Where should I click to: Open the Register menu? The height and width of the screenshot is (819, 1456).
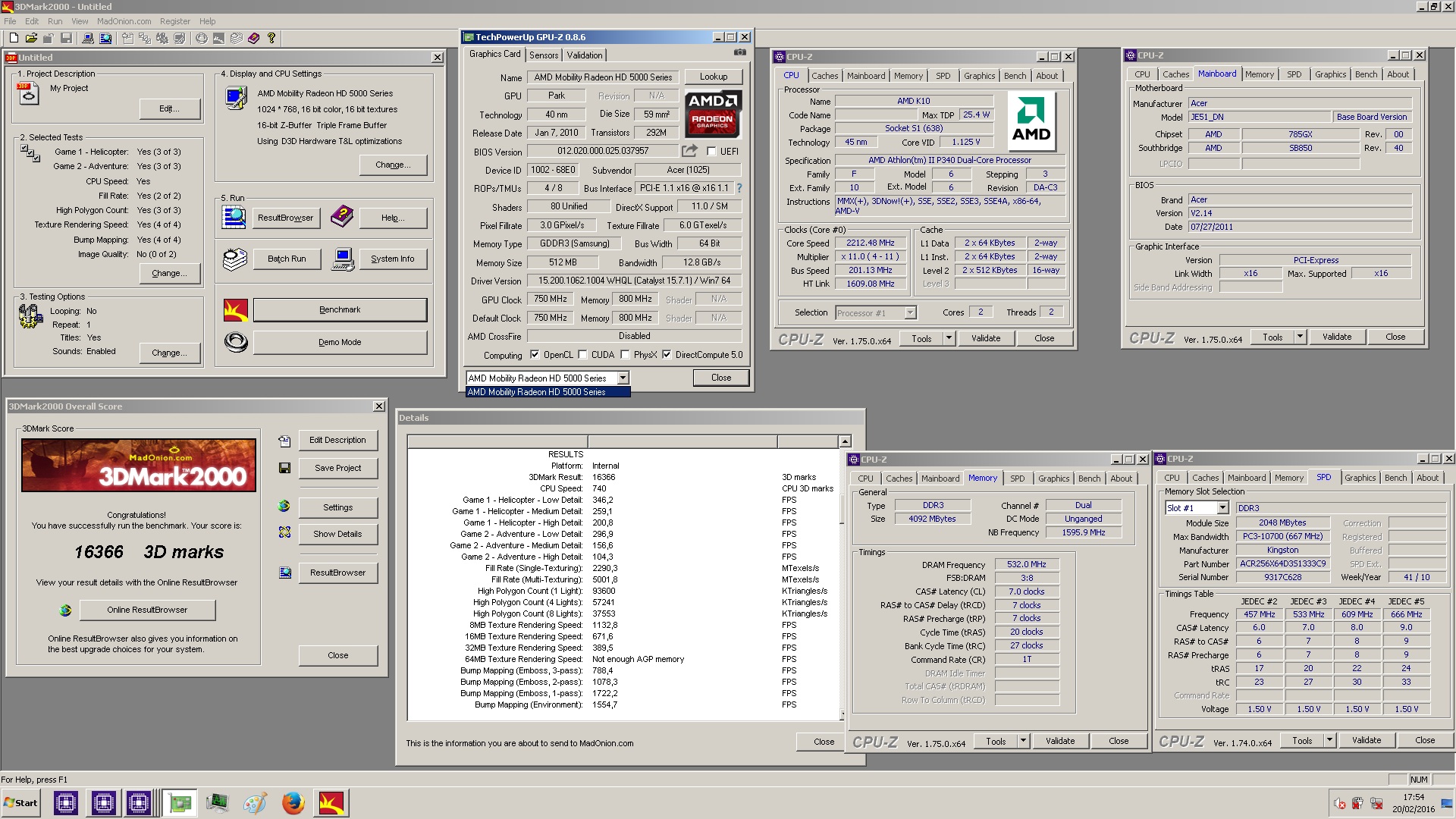click(x=175, y=21)
